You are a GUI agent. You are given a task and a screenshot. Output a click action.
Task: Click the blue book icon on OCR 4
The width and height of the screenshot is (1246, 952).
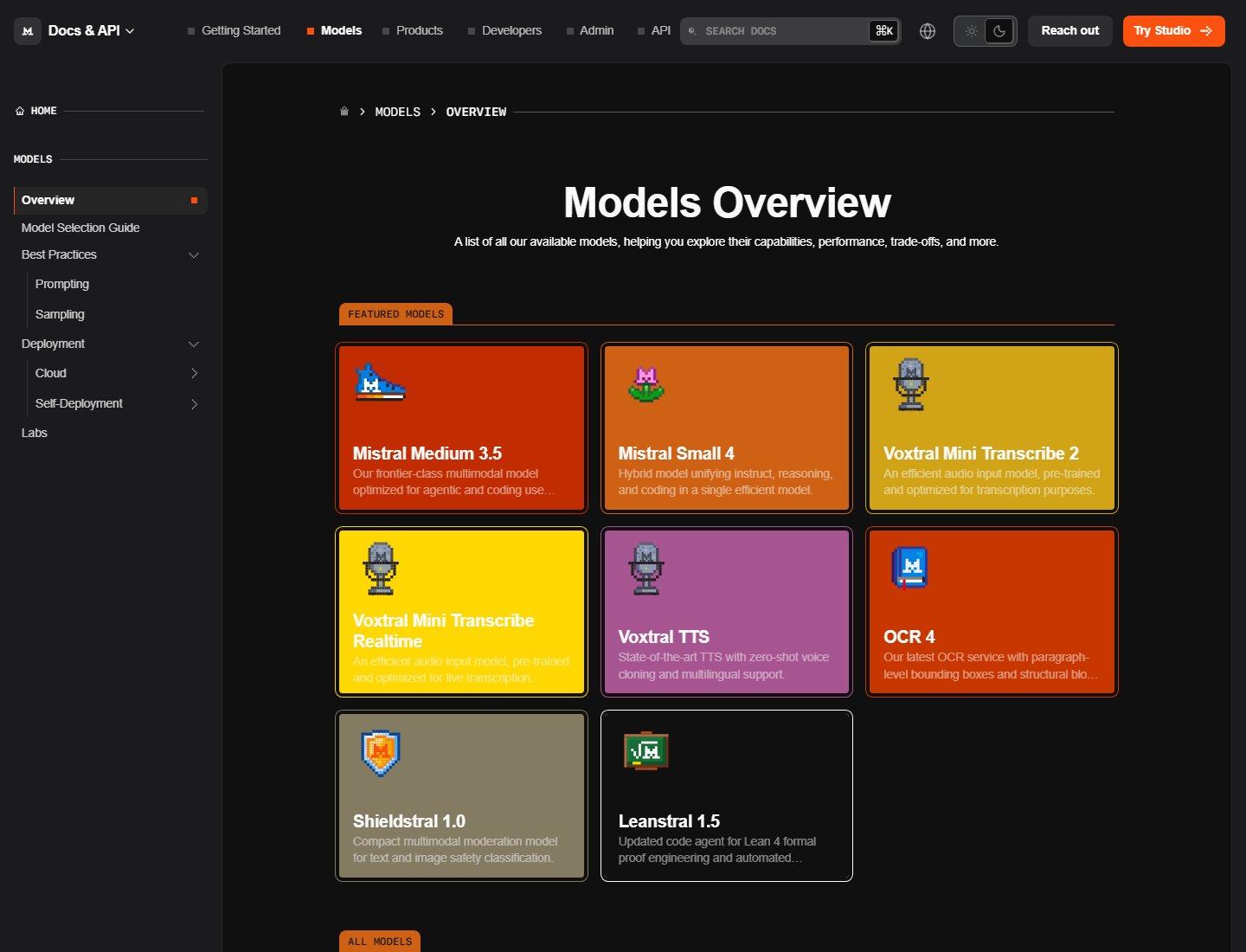point(909,568)
